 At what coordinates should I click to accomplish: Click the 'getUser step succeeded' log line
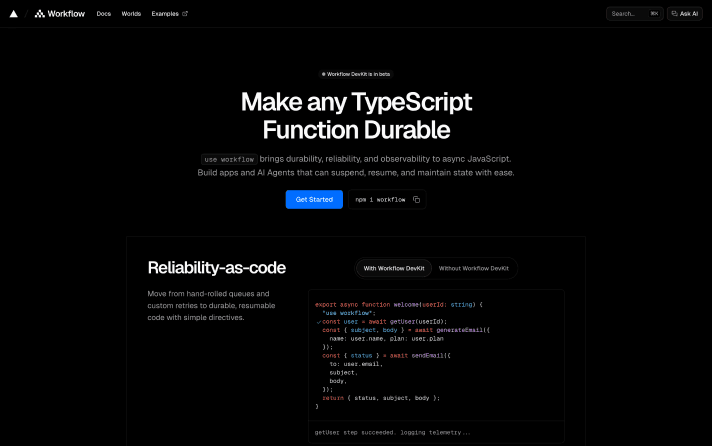pyautogui.click(x=392, y=432)
